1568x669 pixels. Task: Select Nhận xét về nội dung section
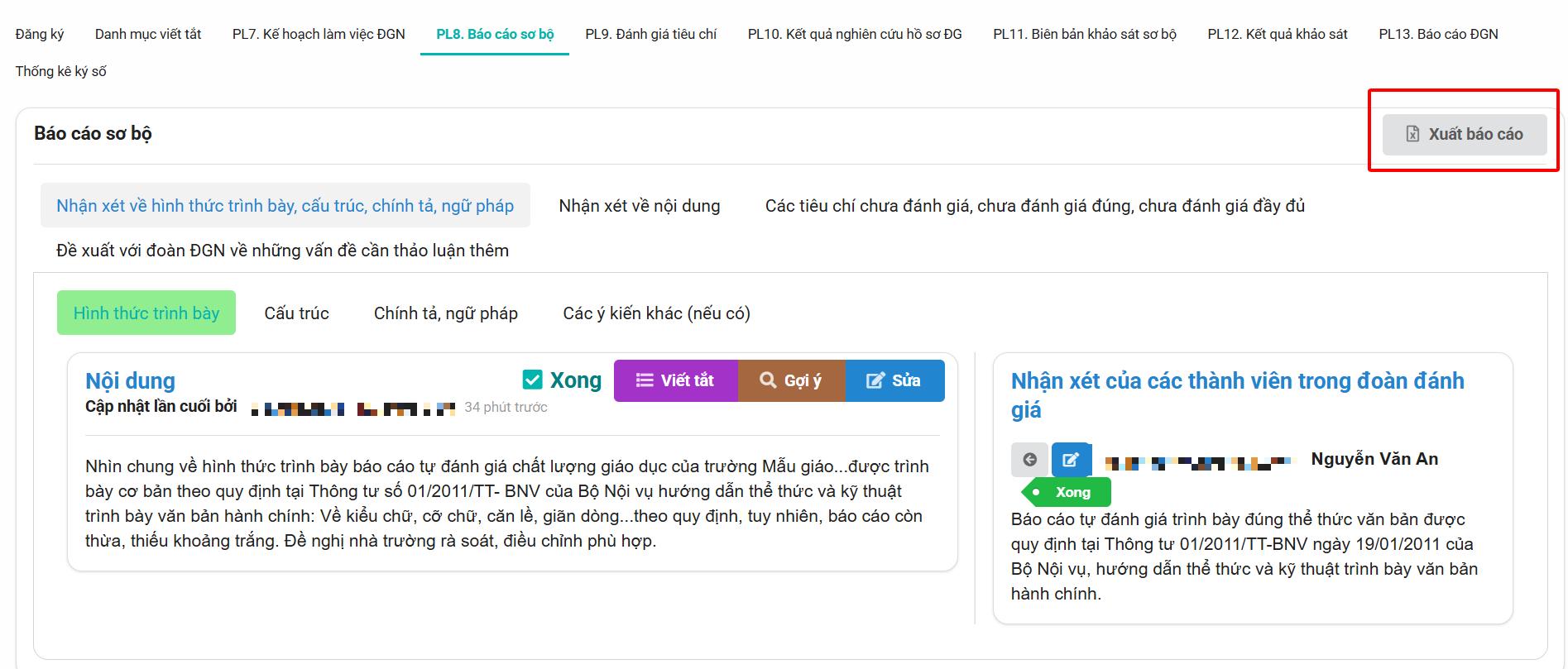click(x=639, y=206)
